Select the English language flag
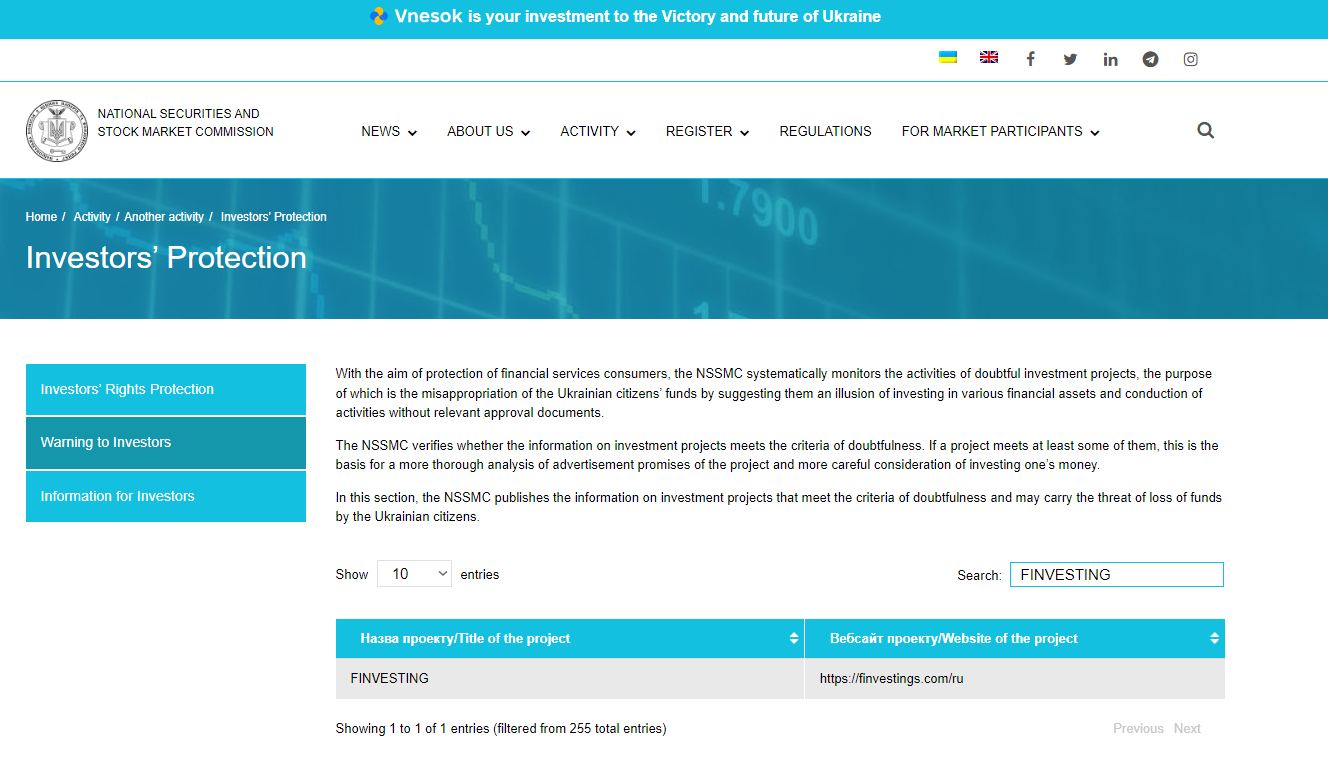1328x768 pixels. click(x=988, y=58)
